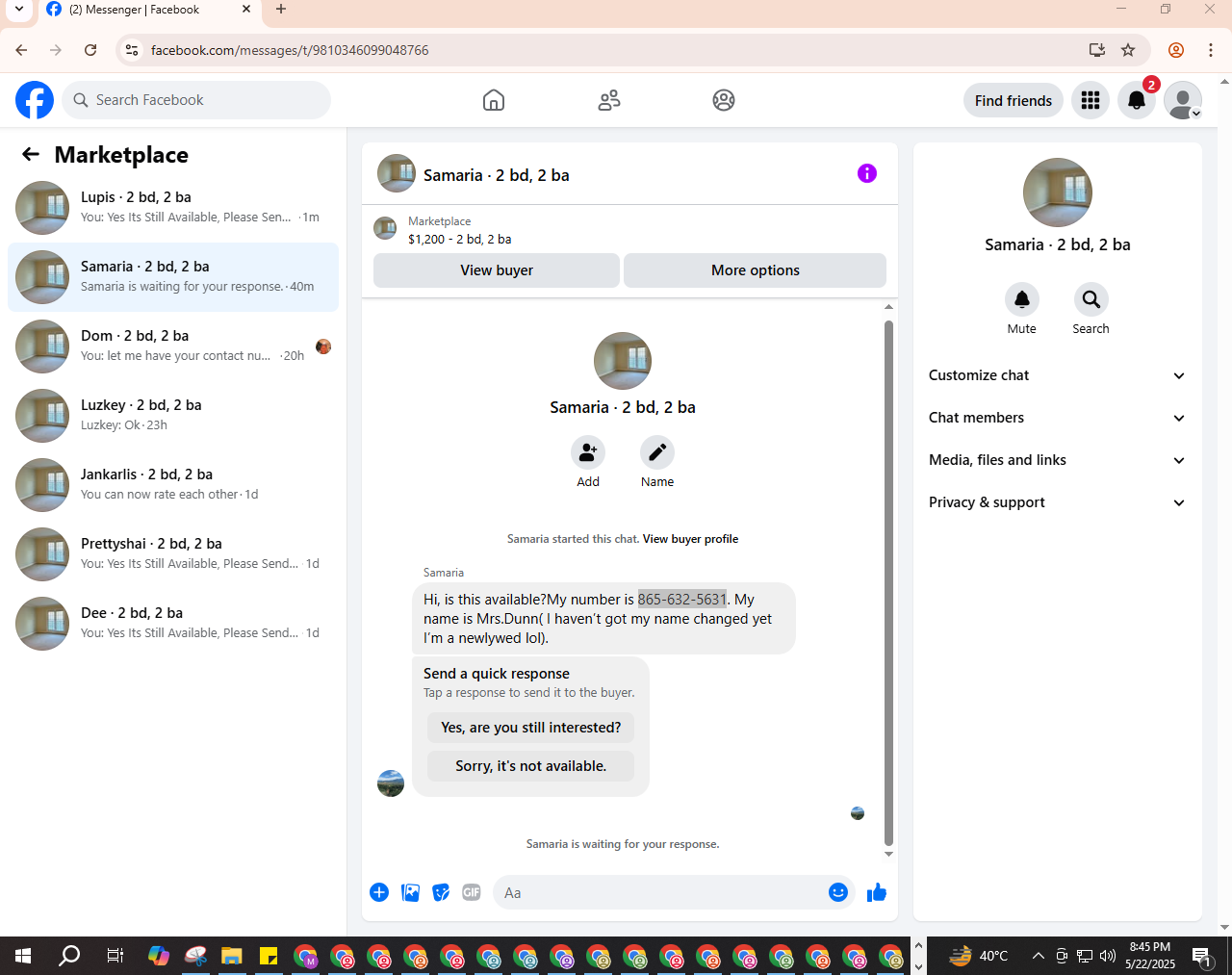The height and width of the screenshot is (975, 1232).
Task: Go back using Marketplace back arrow
Action: 31,154
